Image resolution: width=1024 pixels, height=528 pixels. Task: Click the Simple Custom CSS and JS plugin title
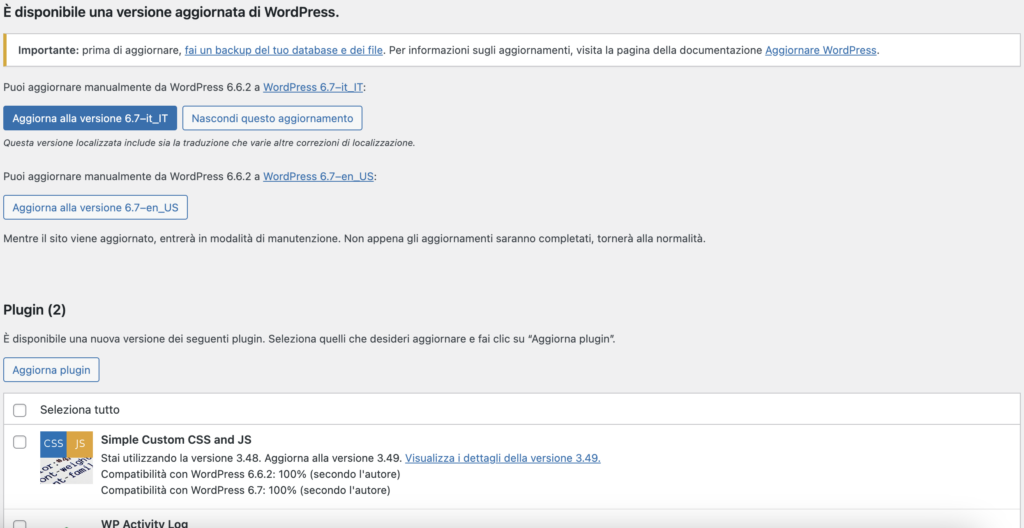[176, 439]
